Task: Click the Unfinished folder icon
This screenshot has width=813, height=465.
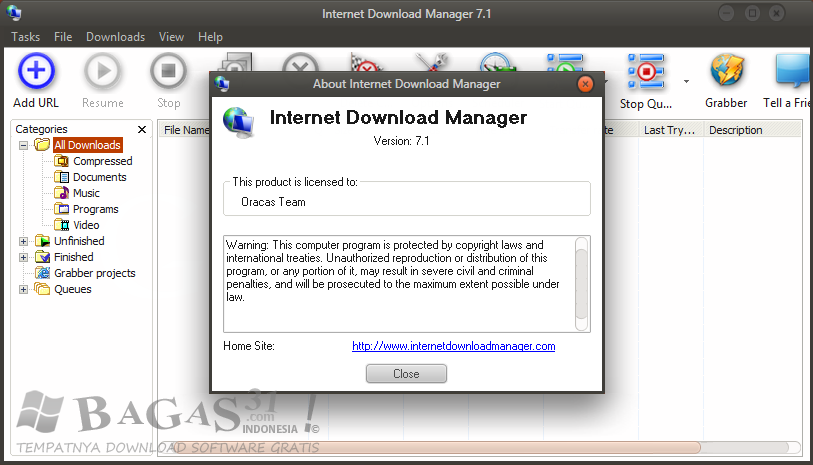Action: click(x=43, y=241)
